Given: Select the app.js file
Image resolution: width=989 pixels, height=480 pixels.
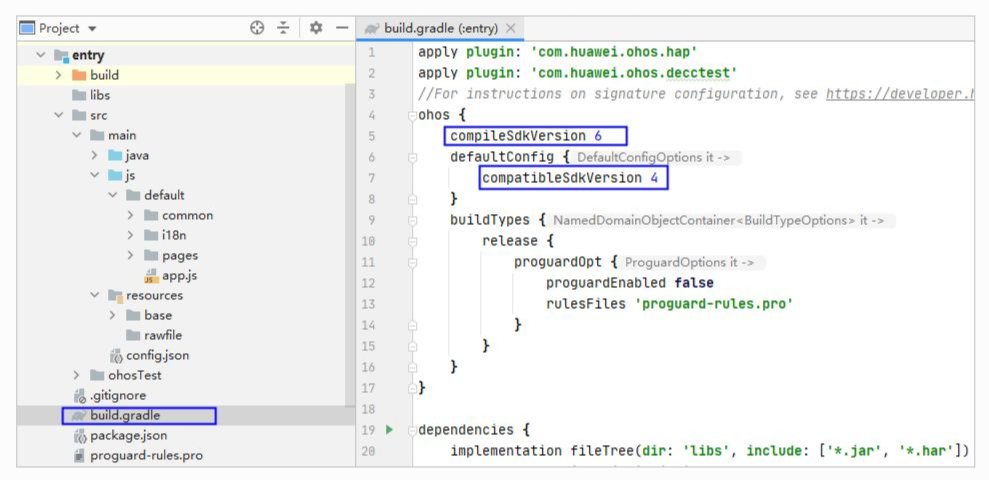Looking at the screenshot, I should 180,276.
